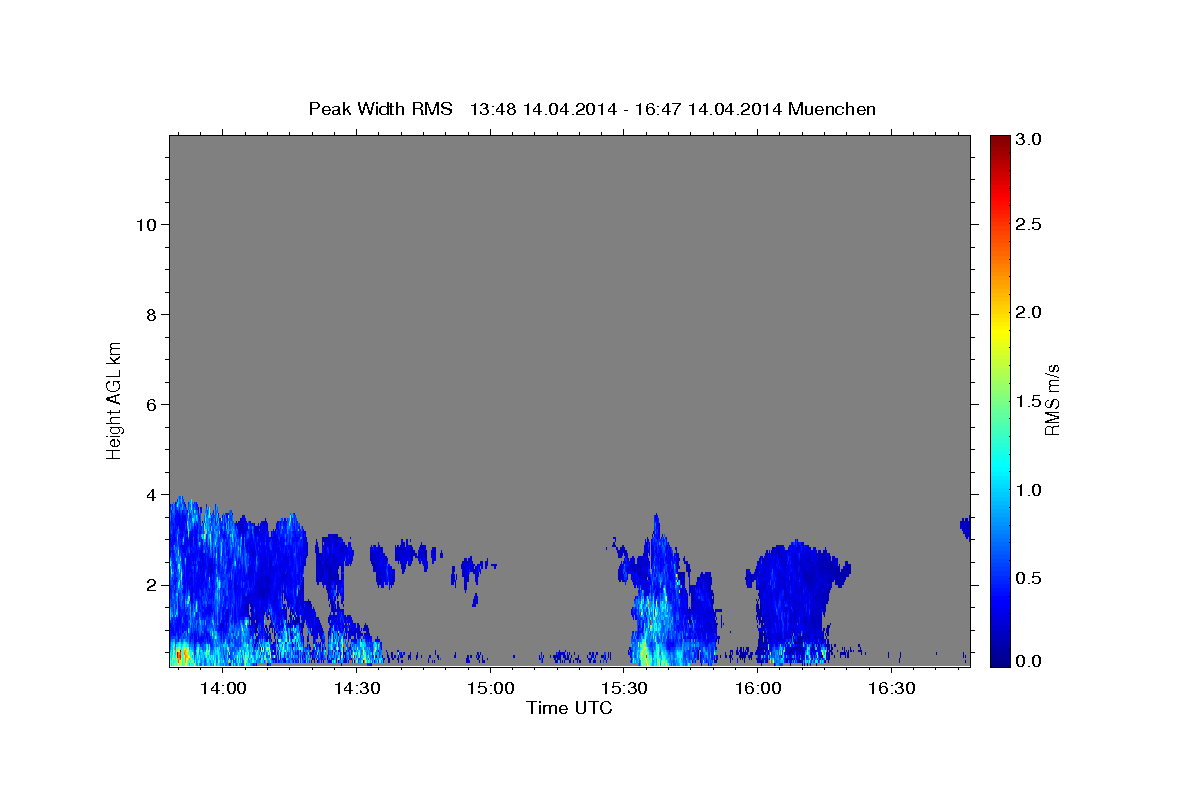Click the height tick label 4
Image resolution: width=1200 pixels, height=800 pixels.
(151, 495)
